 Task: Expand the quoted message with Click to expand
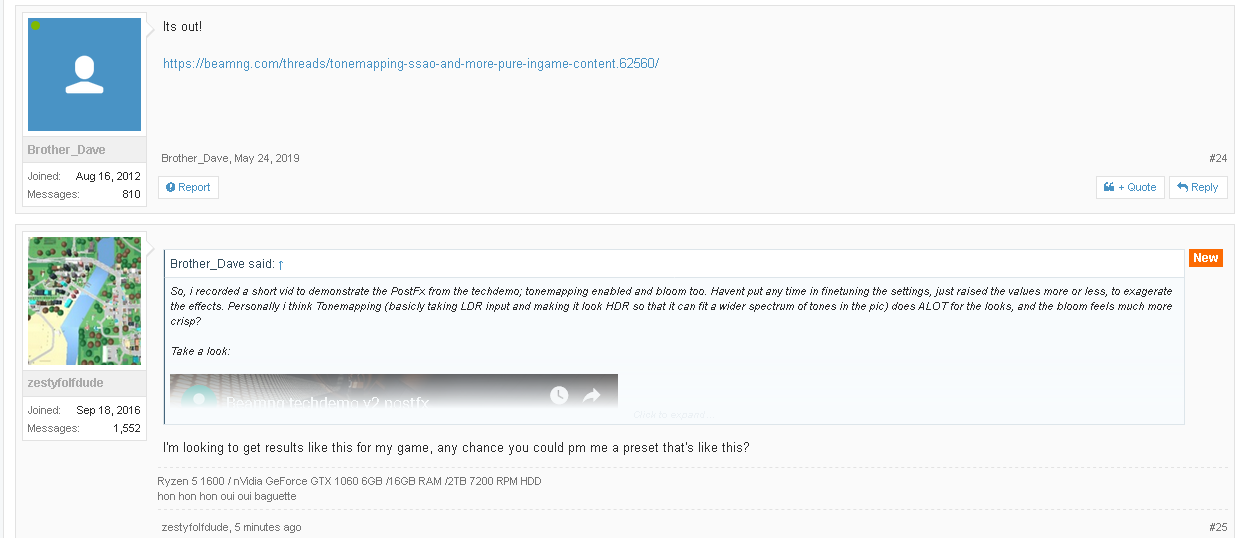pos(669,414)
